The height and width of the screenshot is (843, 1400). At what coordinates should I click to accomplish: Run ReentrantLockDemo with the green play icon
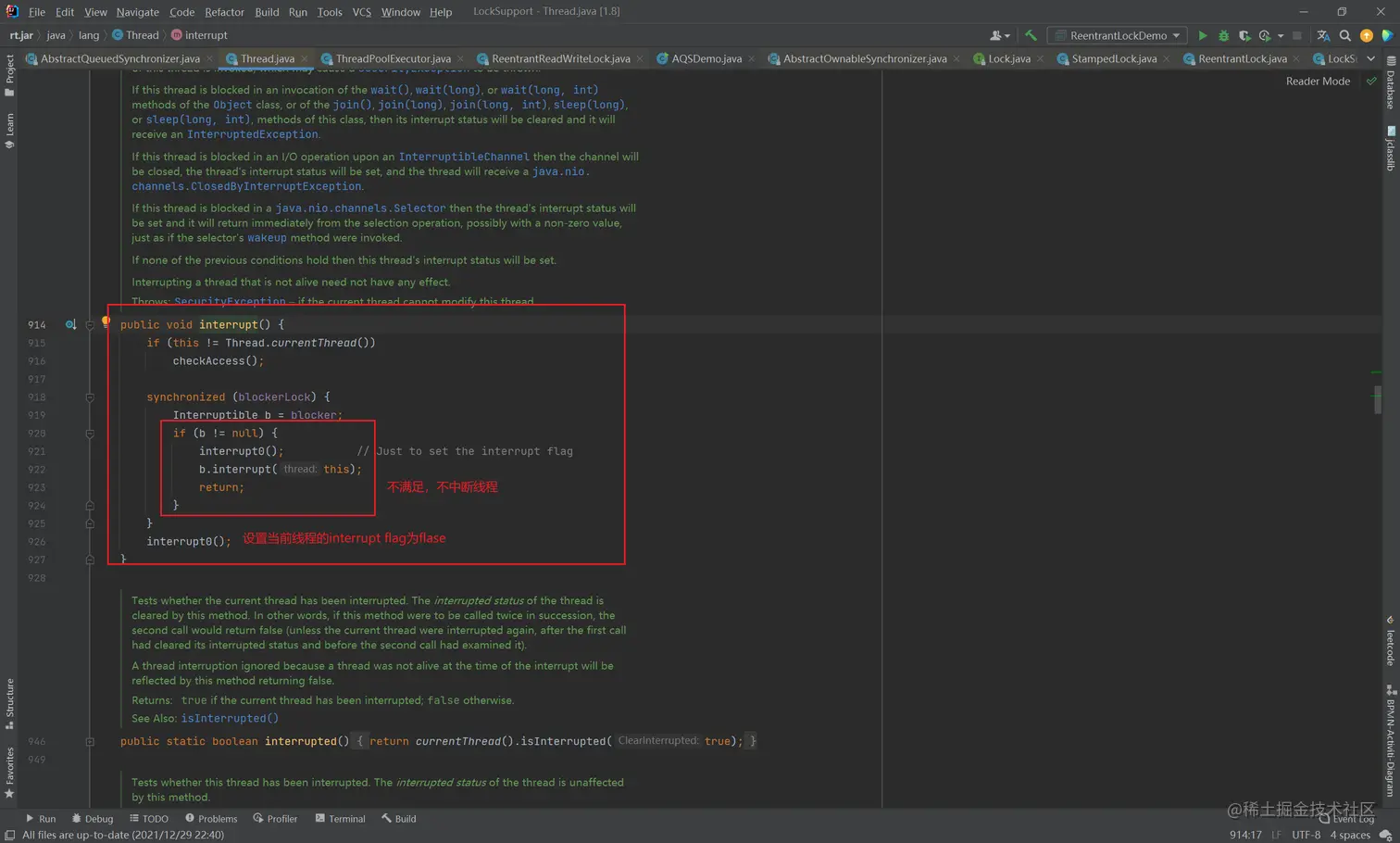pyautogui.click(x=1202, y=35)
